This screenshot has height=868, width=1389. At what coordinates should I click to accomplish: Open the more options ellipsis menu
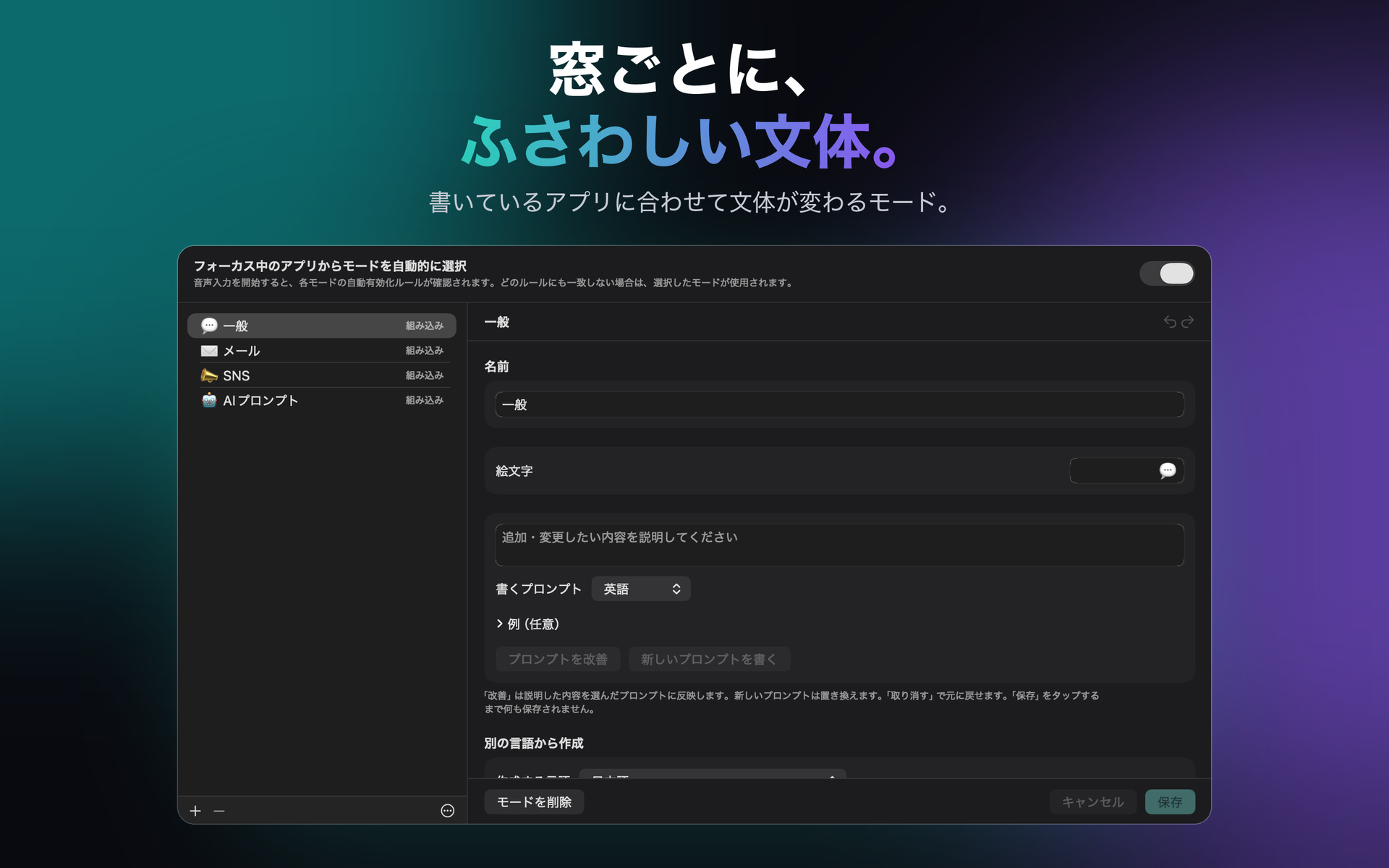448,811
